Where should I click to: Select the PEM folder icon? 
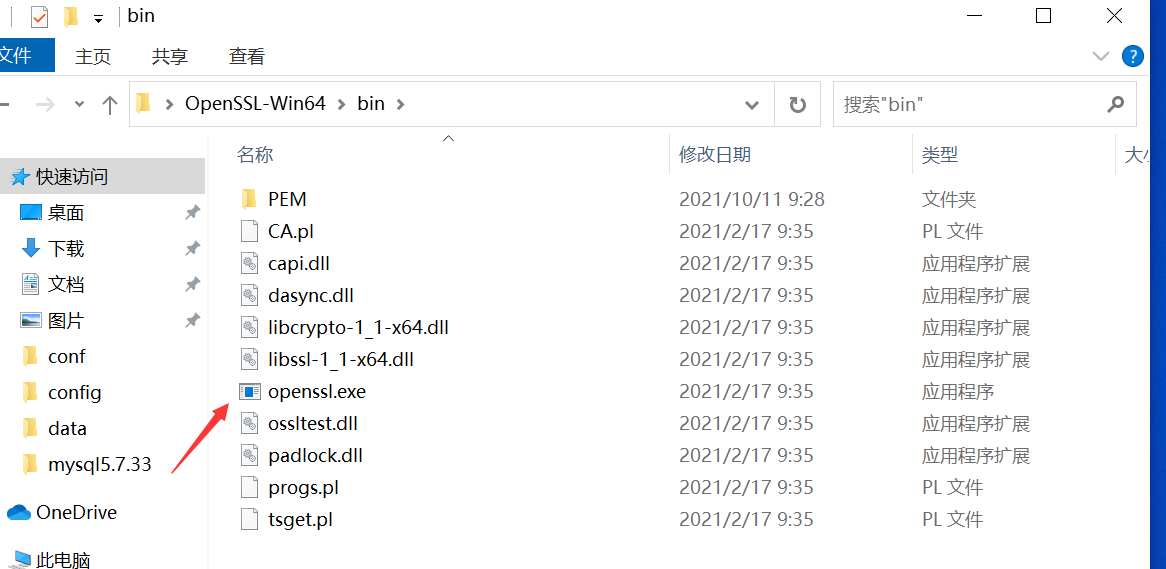250,199
